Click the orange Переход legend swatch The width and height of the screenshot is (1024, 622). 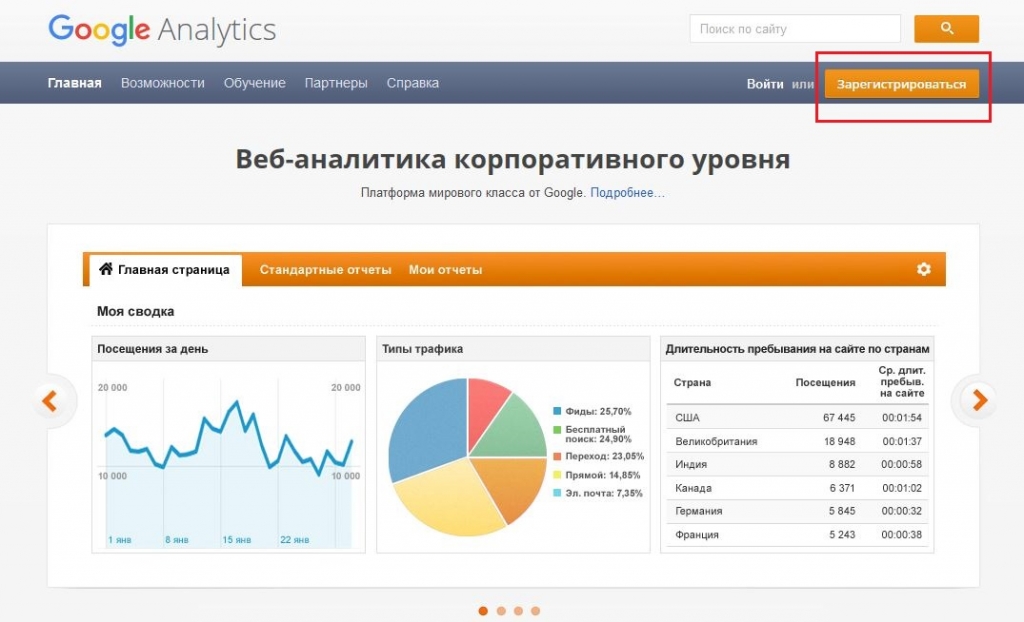tap(557, 456)
